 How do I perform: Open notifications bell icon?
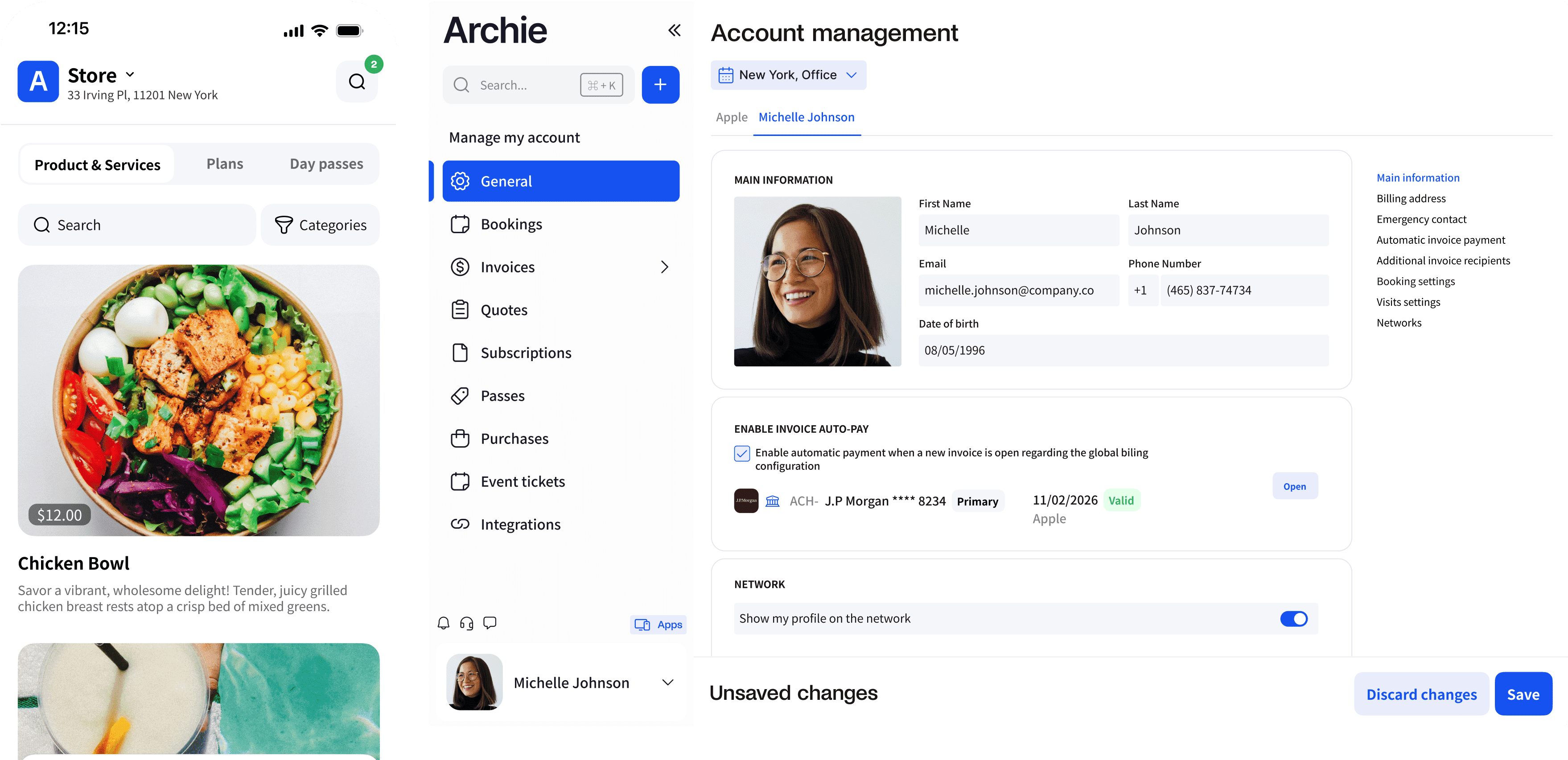tap(444, 623)
